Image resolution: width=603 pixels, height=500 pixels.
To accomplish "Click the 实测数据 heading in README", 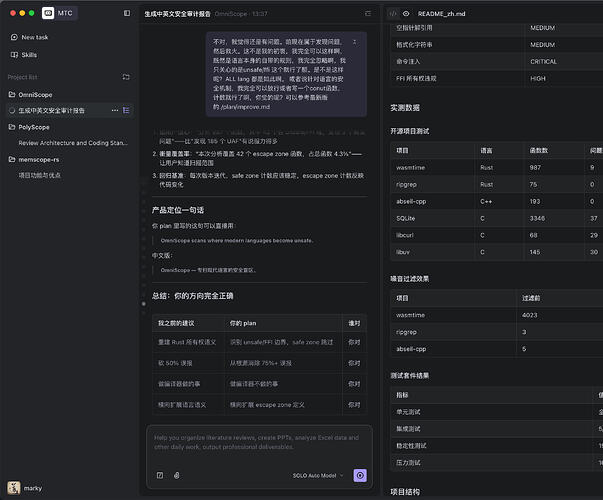I will (405, 108).
